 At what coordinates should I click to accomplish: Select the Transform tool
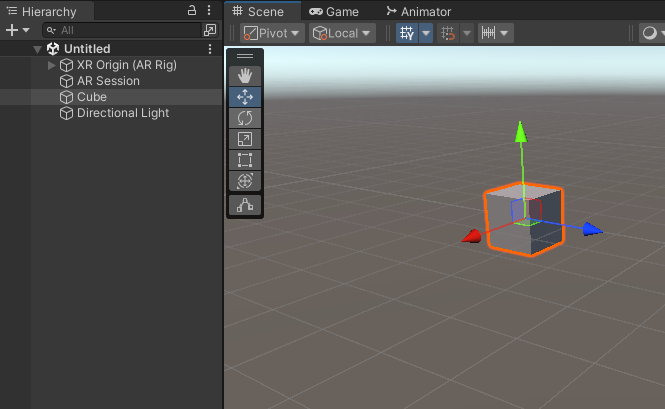pyautogui.click(x=245, y=181)
